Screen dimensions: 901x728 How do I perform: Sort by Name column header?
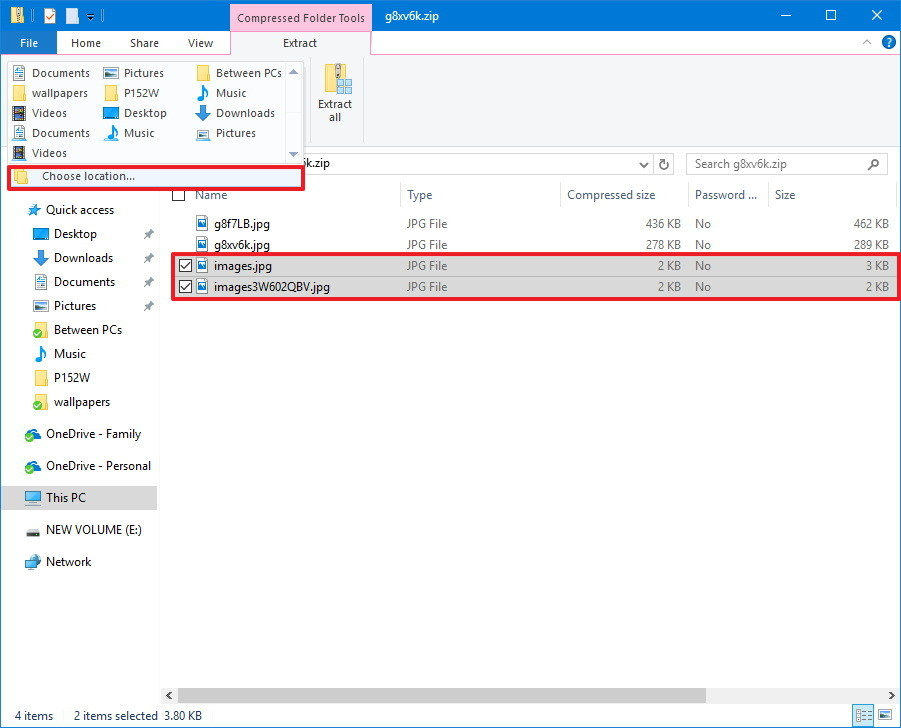click(x=211, y=195)
